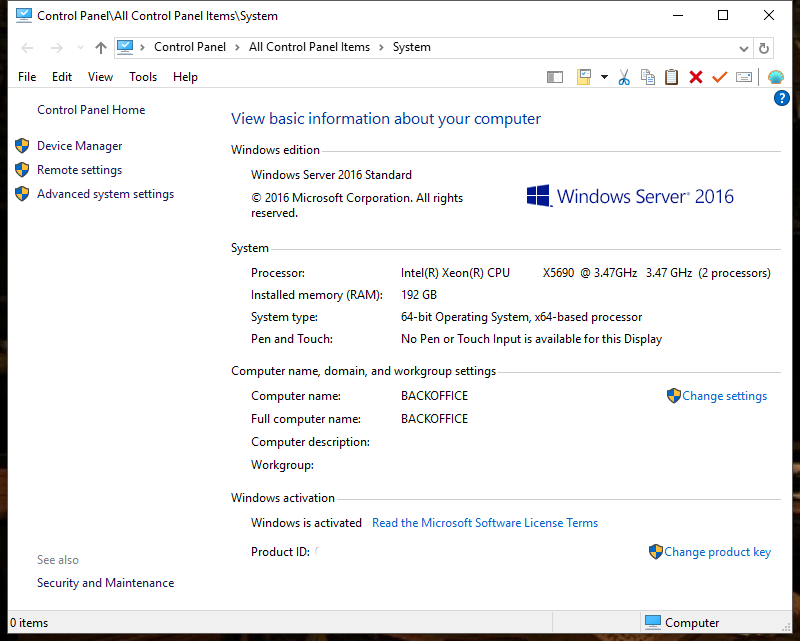Image resolution: width=800 pixels, height=641 pixels.
Task: Click the shield icon beside Change settings
Action: coord(673,396)
